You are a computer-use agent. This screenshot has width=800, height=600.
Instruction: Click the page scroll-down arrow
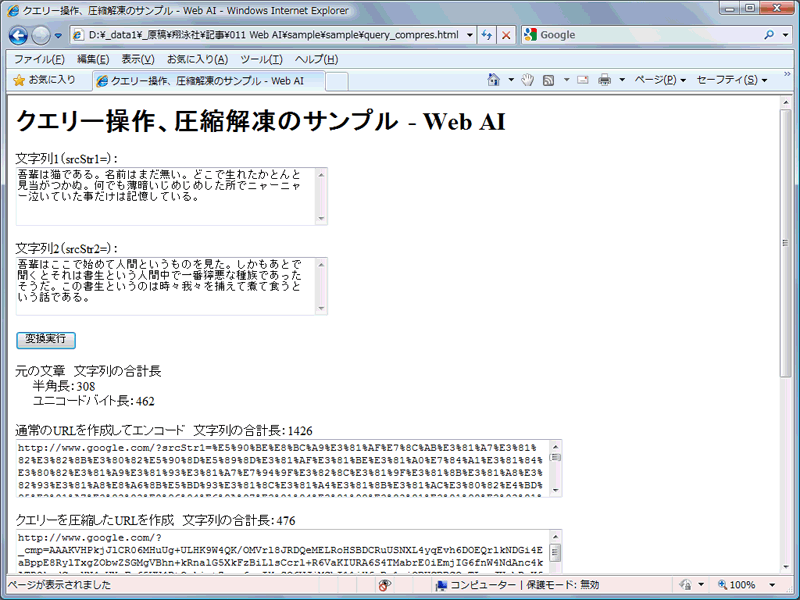tap(785, 567)
